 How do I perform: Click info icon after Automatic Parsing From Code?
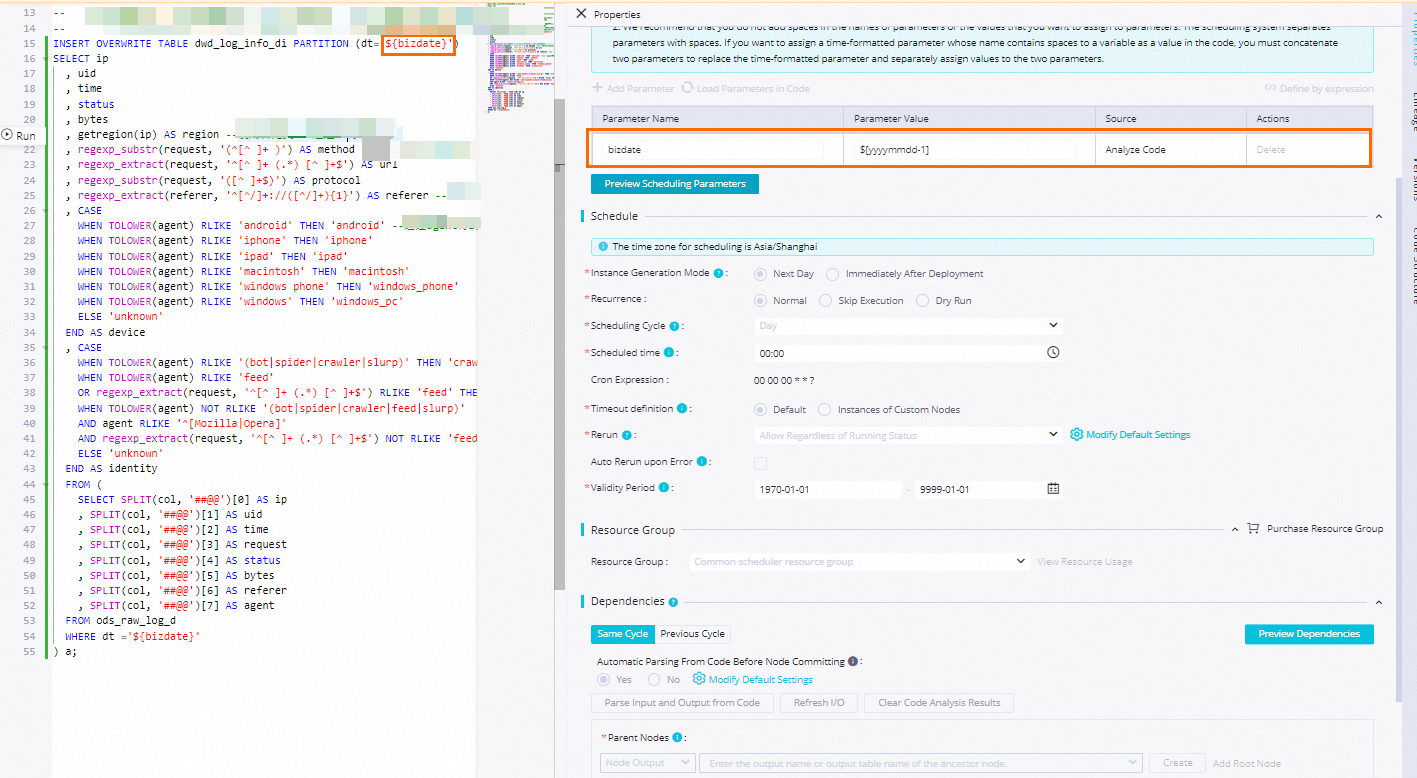coord(853,661)
